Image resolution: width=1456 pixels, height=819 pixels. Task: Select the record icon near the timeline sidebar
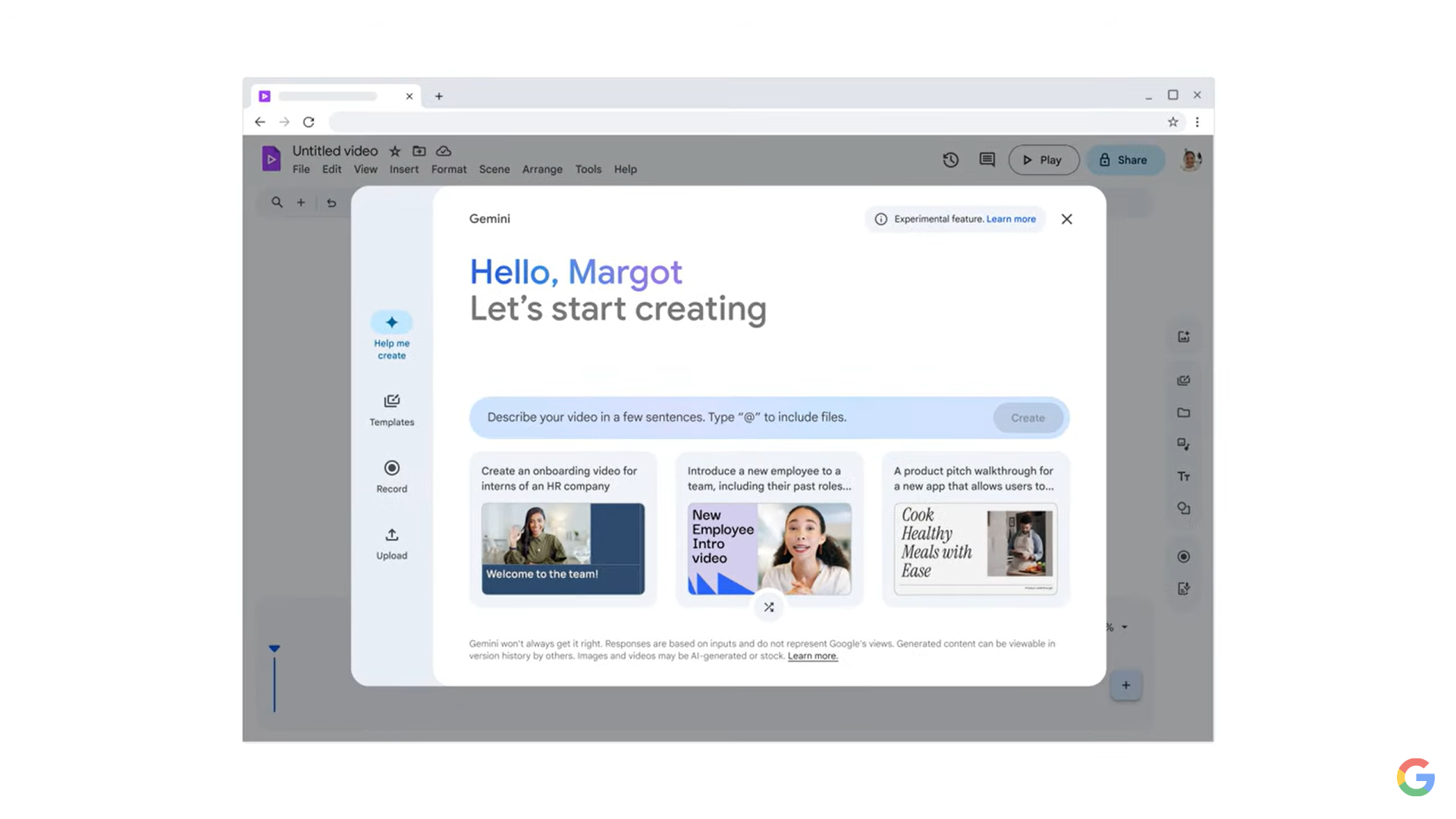tap(1183, 556)
